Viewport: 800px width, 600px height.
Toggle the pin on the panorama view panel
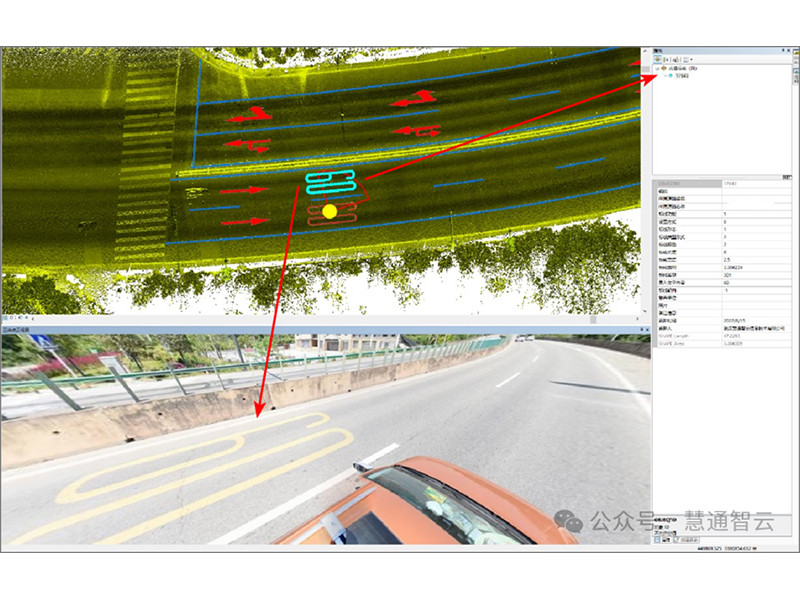(x=642, y=330)
